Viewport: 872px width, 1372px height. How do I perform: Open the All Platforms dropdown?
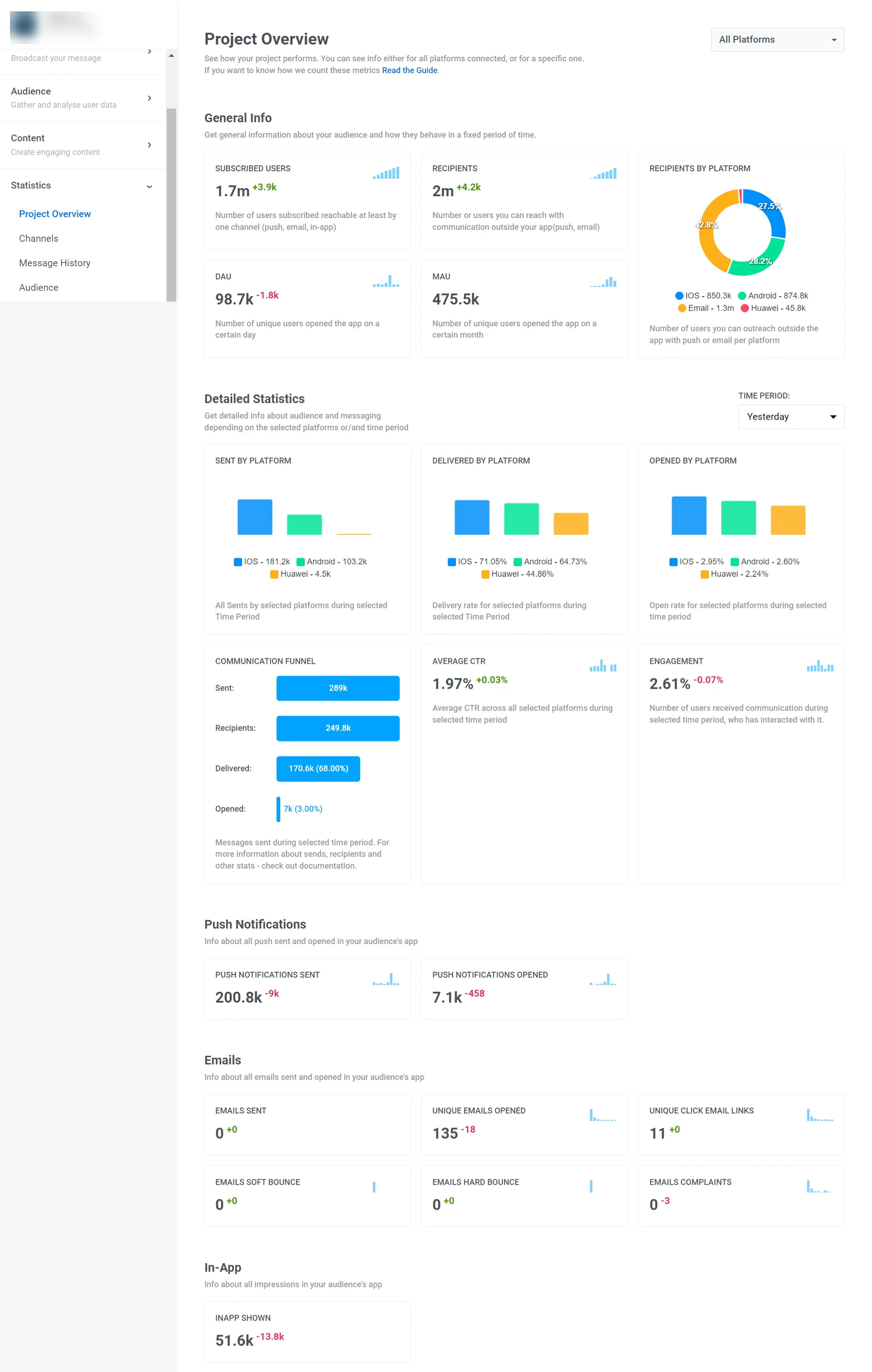click(x=777, y=40)
